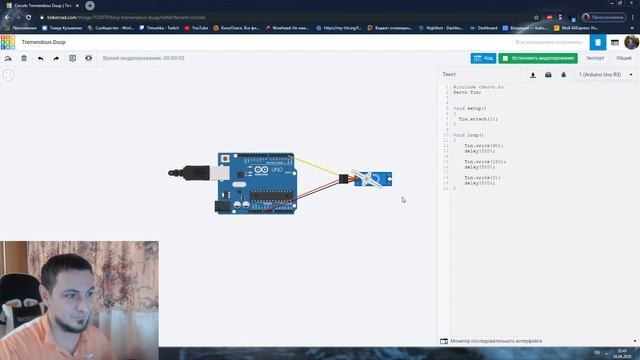Open a new browser tab
Viewport: 640px width, 360px height.
90,6
